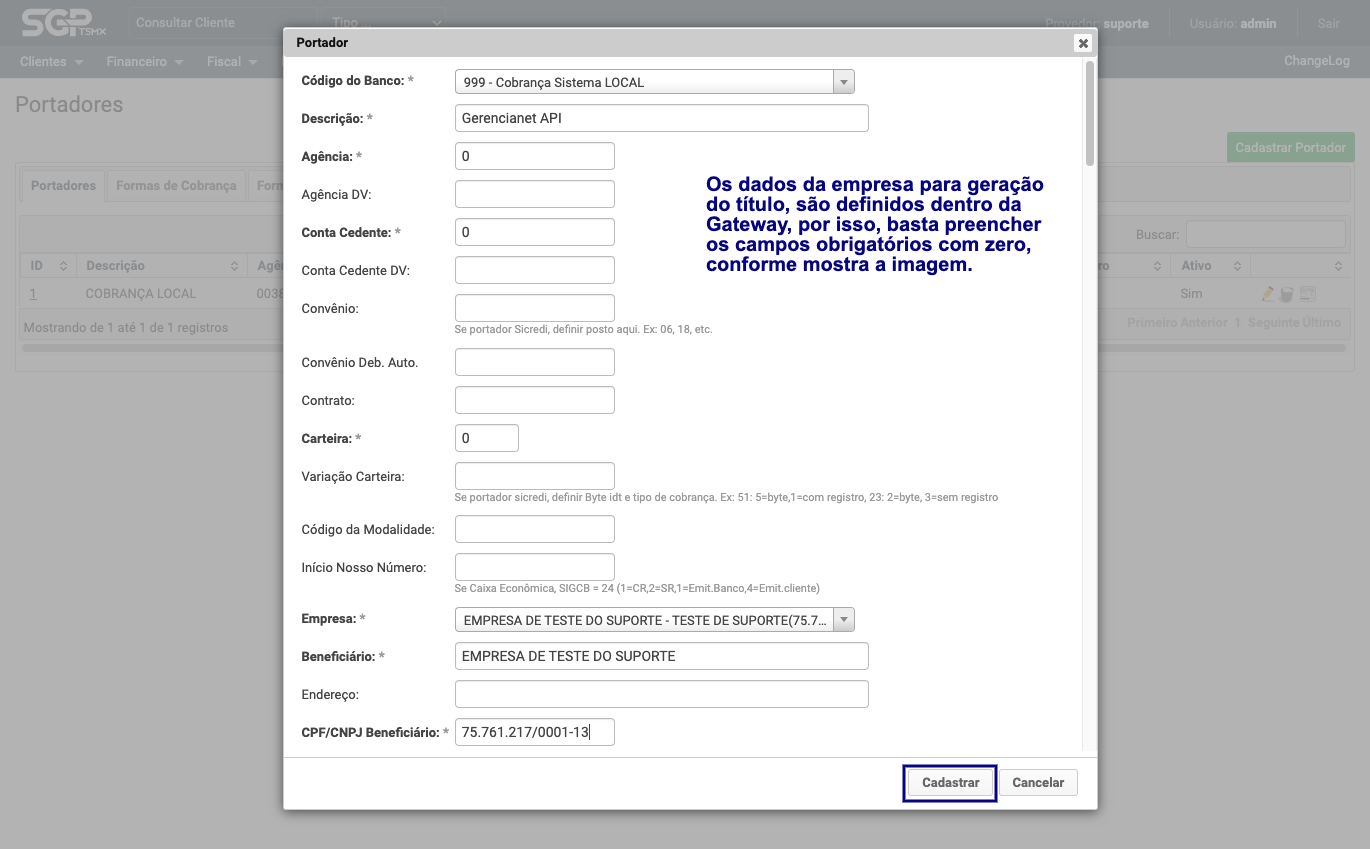Click the Conta Cedente DV field
1370x849 pixels.
[534, 270]
